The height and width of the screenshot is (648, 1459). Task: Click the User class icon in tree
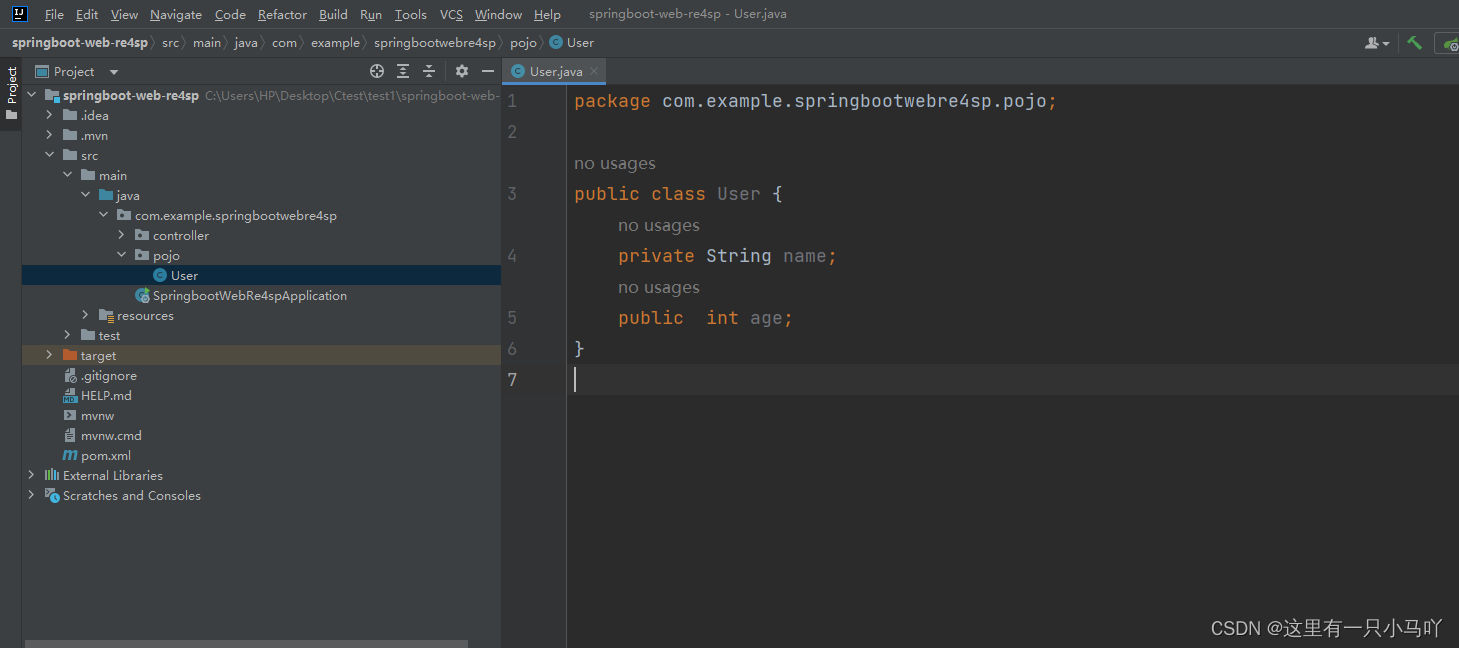click(x=160, y=275)
